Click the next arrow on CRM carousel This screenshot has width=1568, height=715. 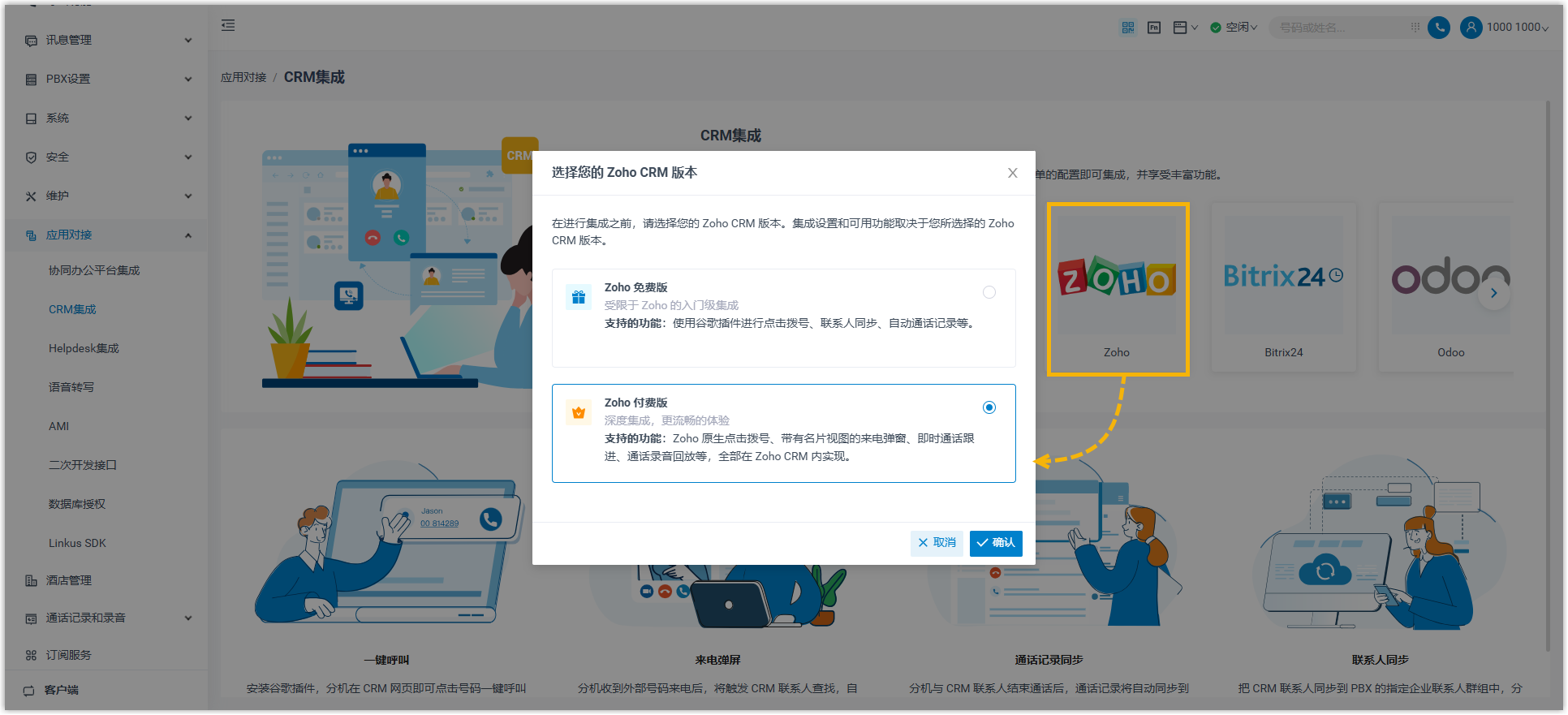point(1493,293)
